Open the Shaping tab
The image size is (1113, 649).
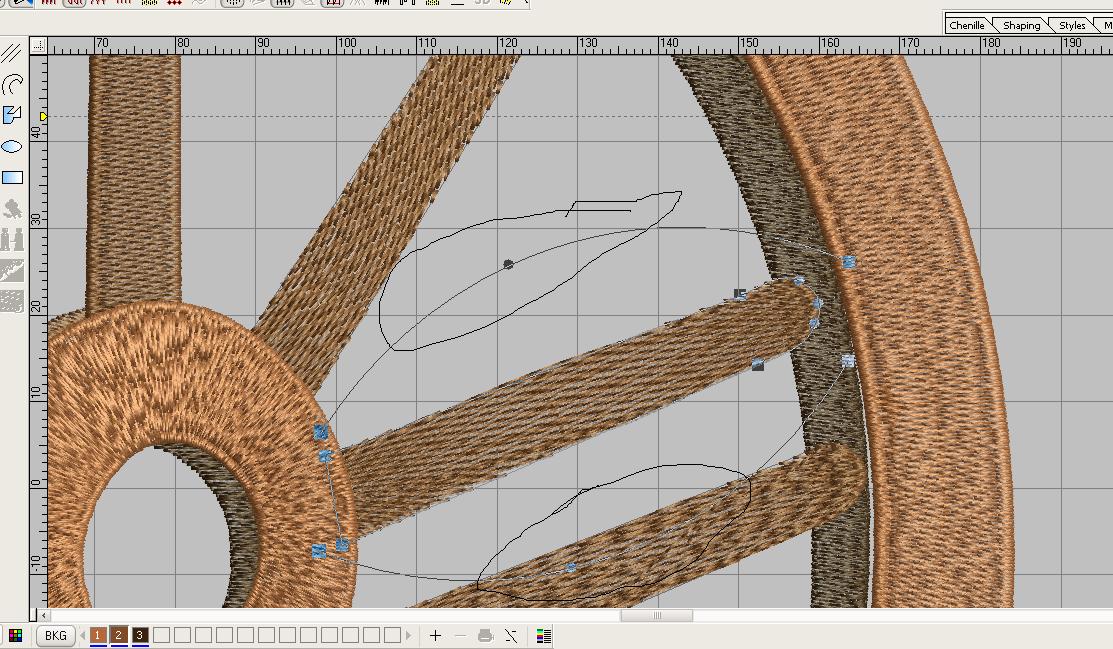pos(1021,25)
